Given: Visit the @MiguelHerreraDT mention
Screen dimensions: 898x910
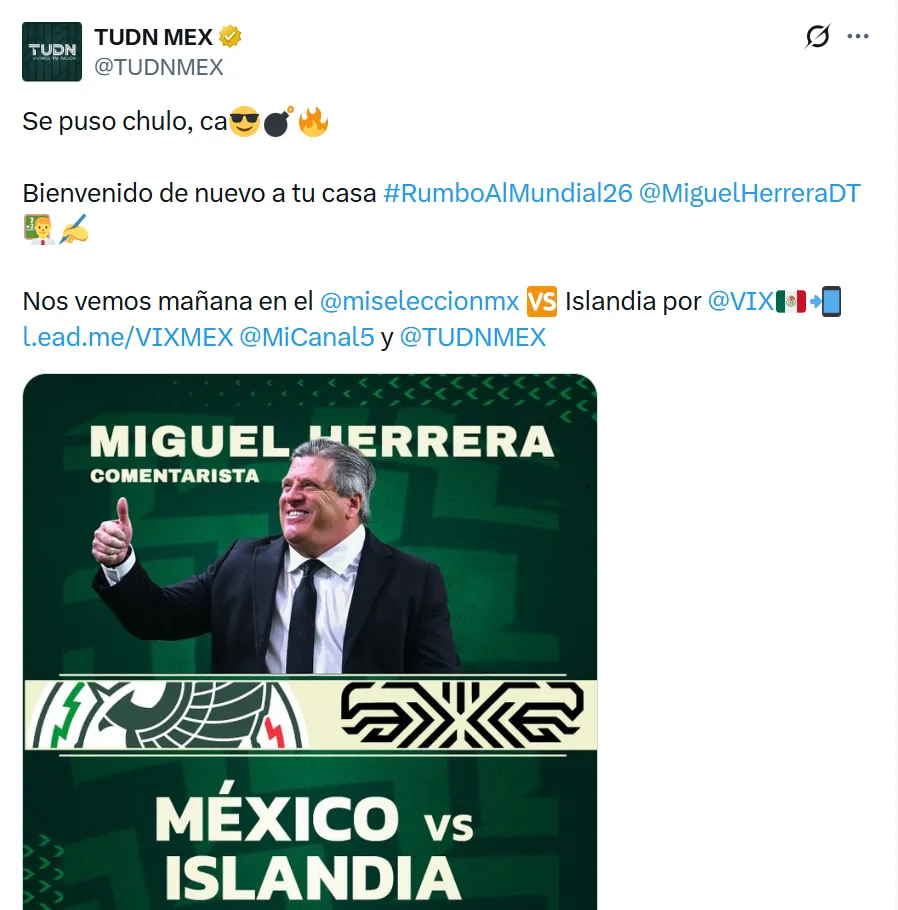Looking at the screenshot, I should (x=749, y=193).
